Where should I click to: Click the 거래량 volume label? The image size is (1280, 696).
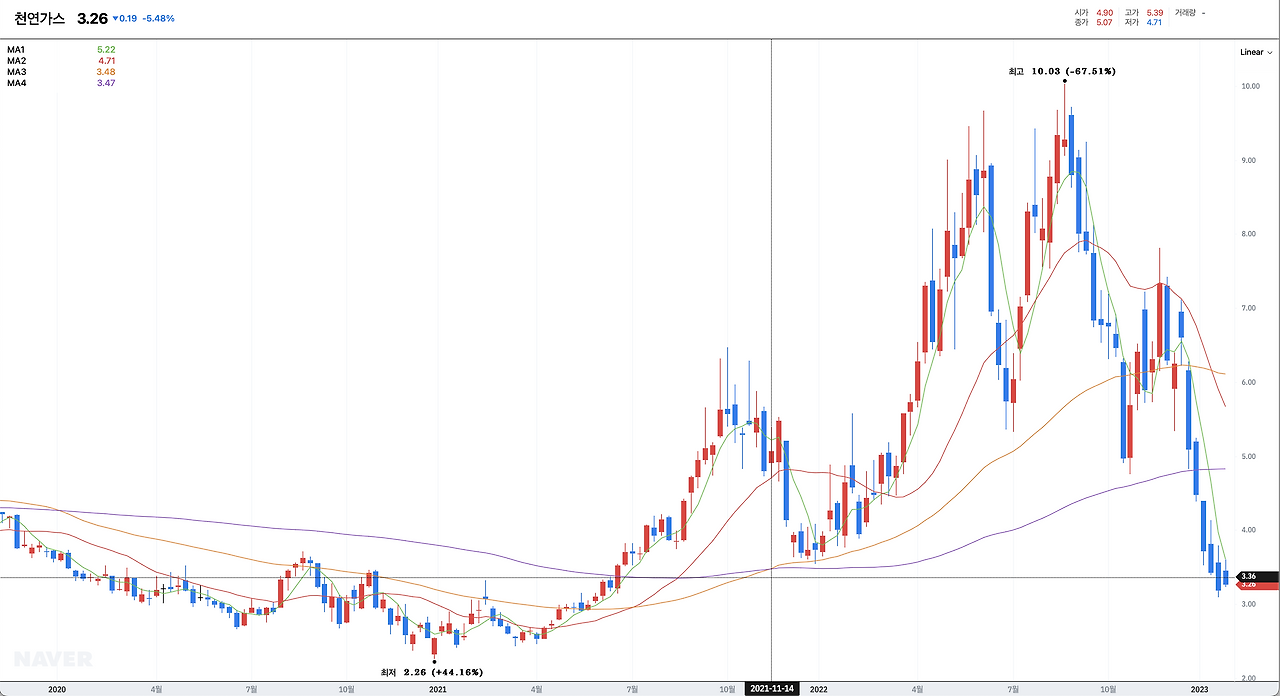[1185, 13]
